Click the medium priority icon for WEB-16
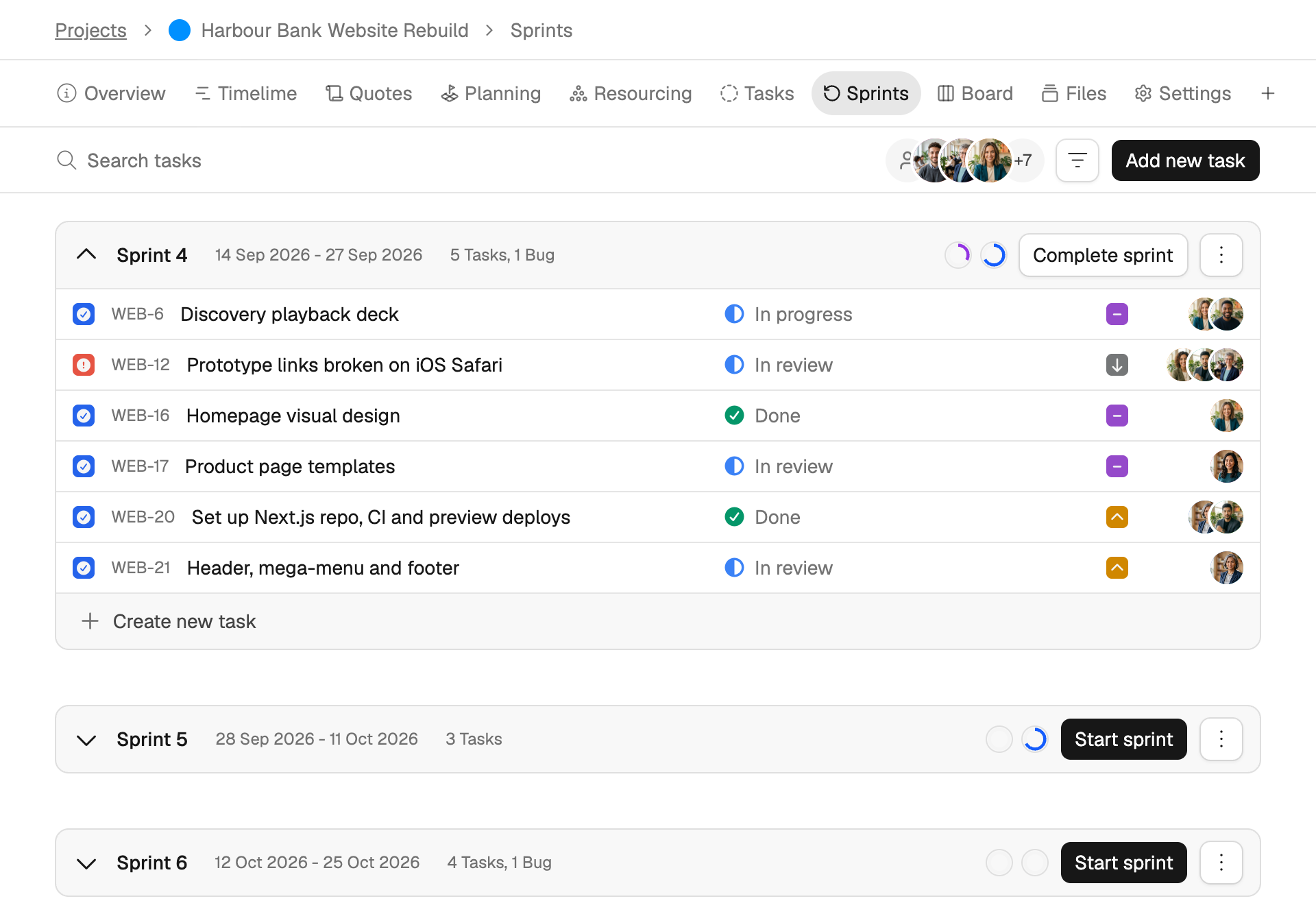The width and height of the screenshot is (1316, 901). coord(1117,416)
